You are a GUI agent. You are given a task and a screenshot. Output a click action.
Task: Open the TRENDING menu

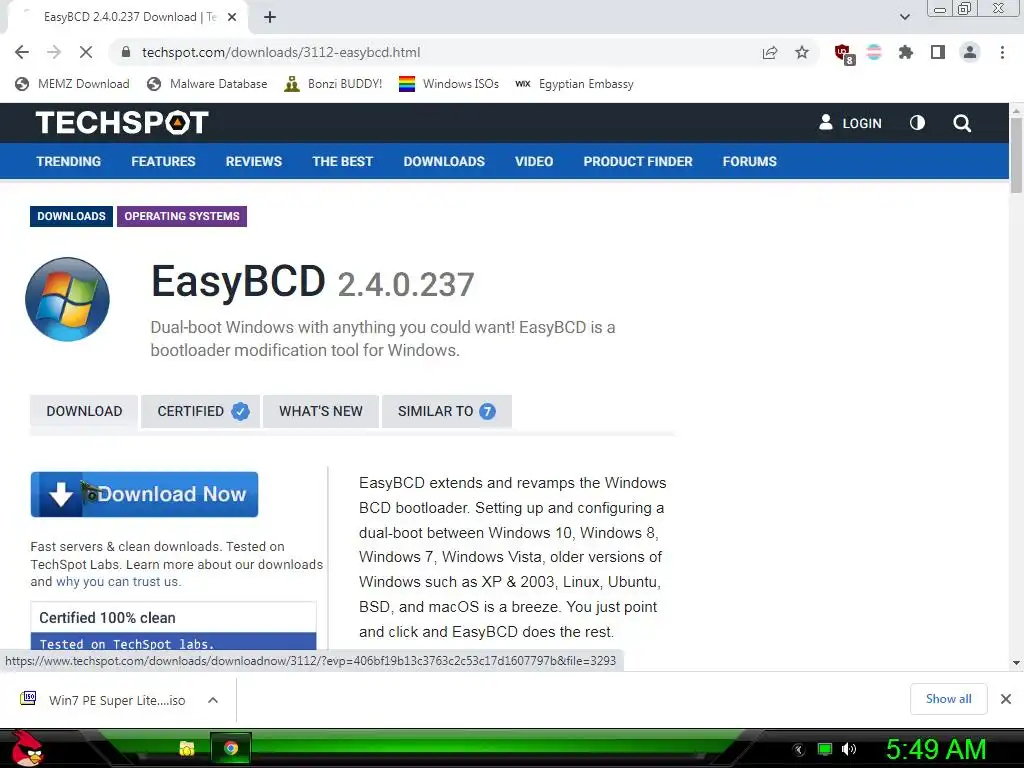tap(69, 161)
